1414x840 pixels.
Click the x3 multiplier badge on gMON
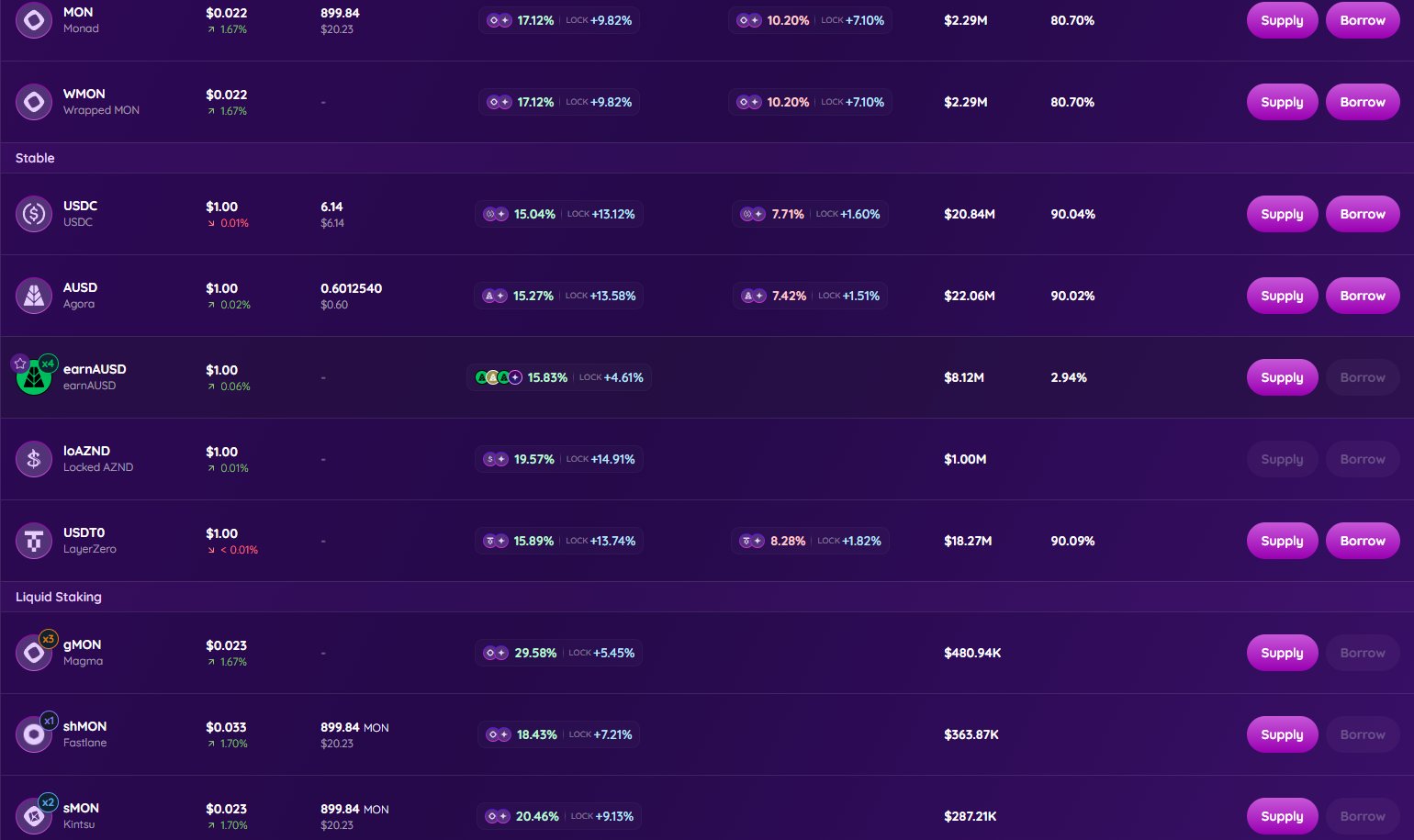coord(49,639)
